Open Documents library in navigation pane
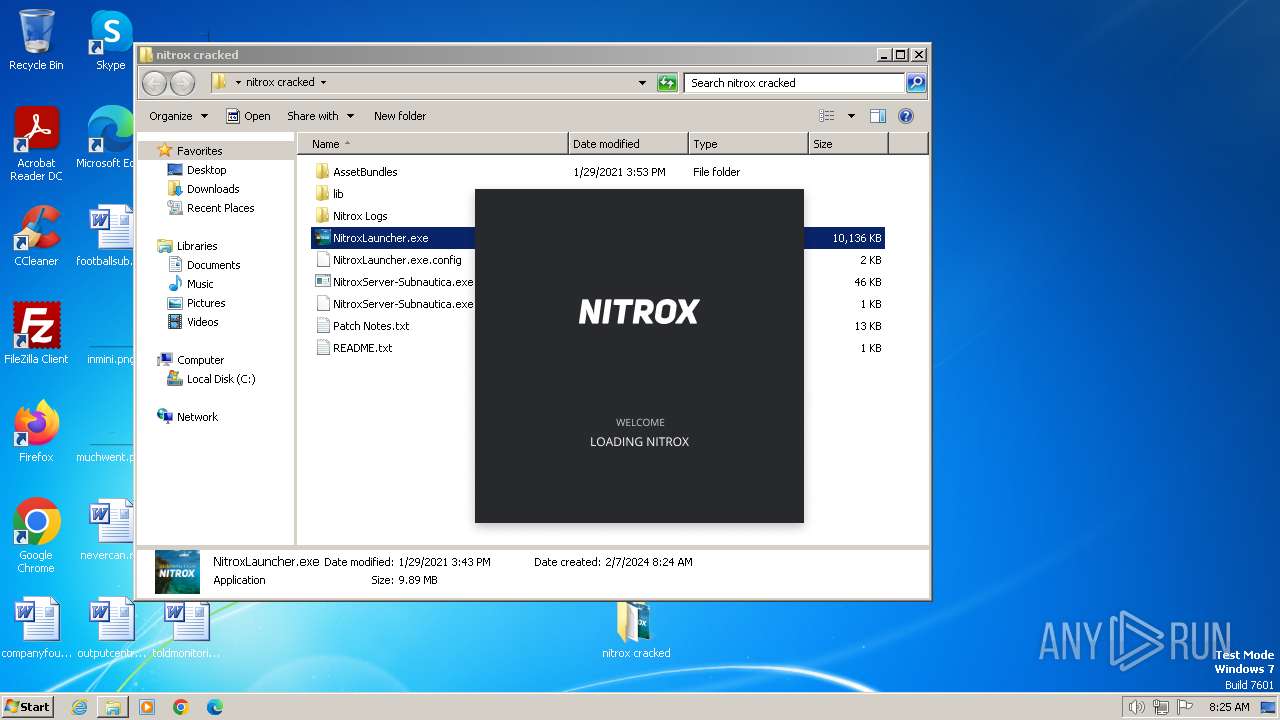Screen dimensions: 1280x720 (x=213, y=265)
